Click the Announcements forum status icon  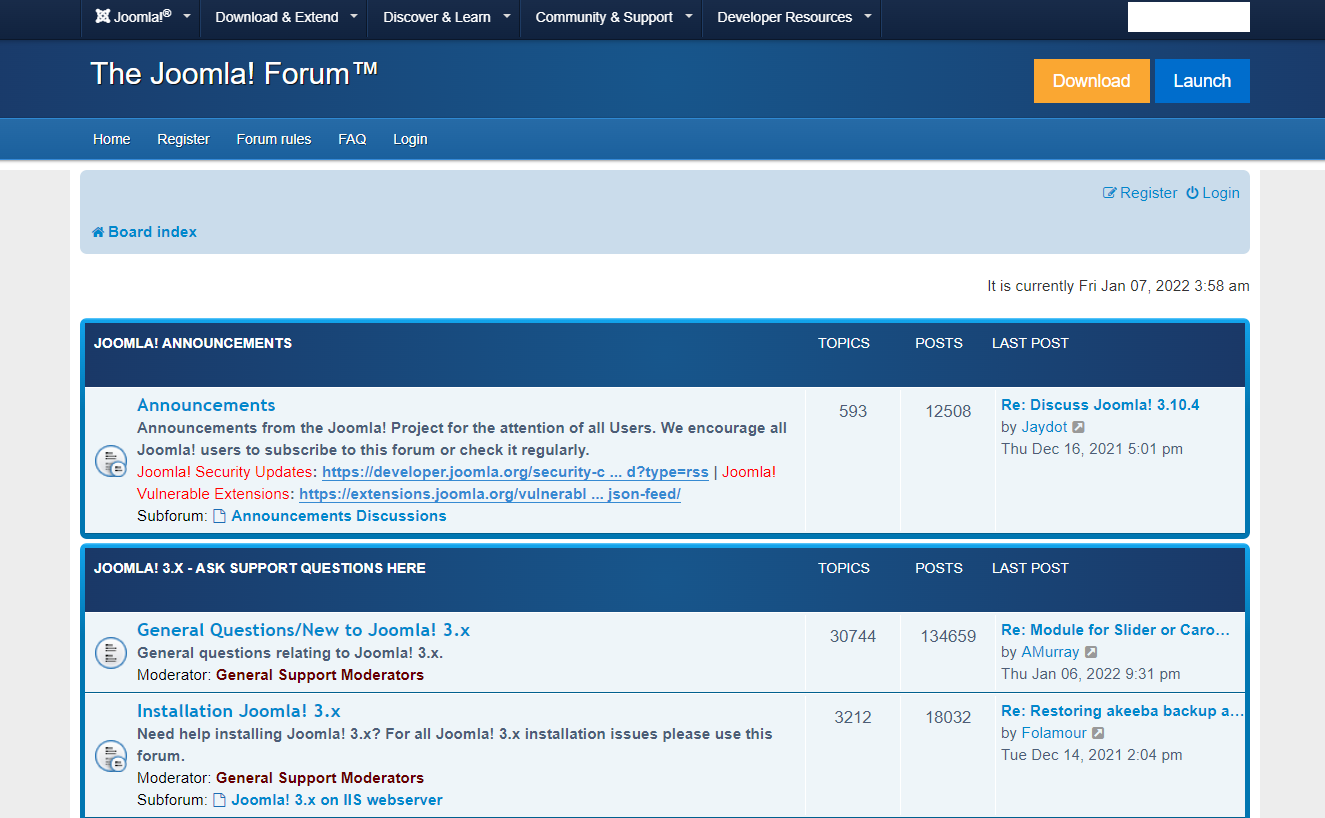click(111, 461)
